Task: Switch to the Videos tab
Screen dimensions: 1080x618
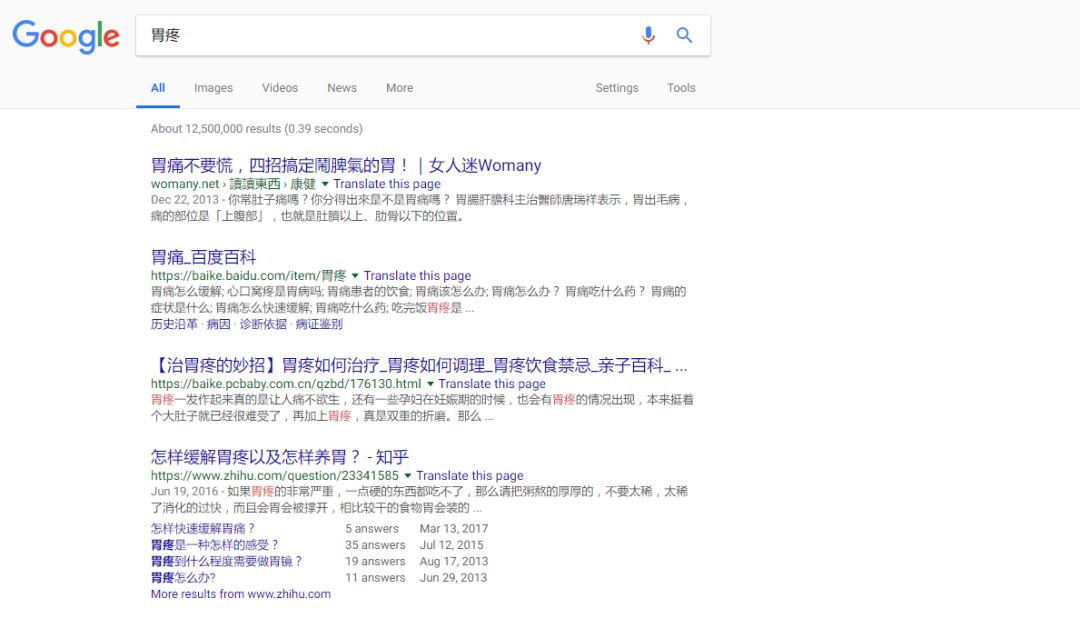Action: point(279,88)
